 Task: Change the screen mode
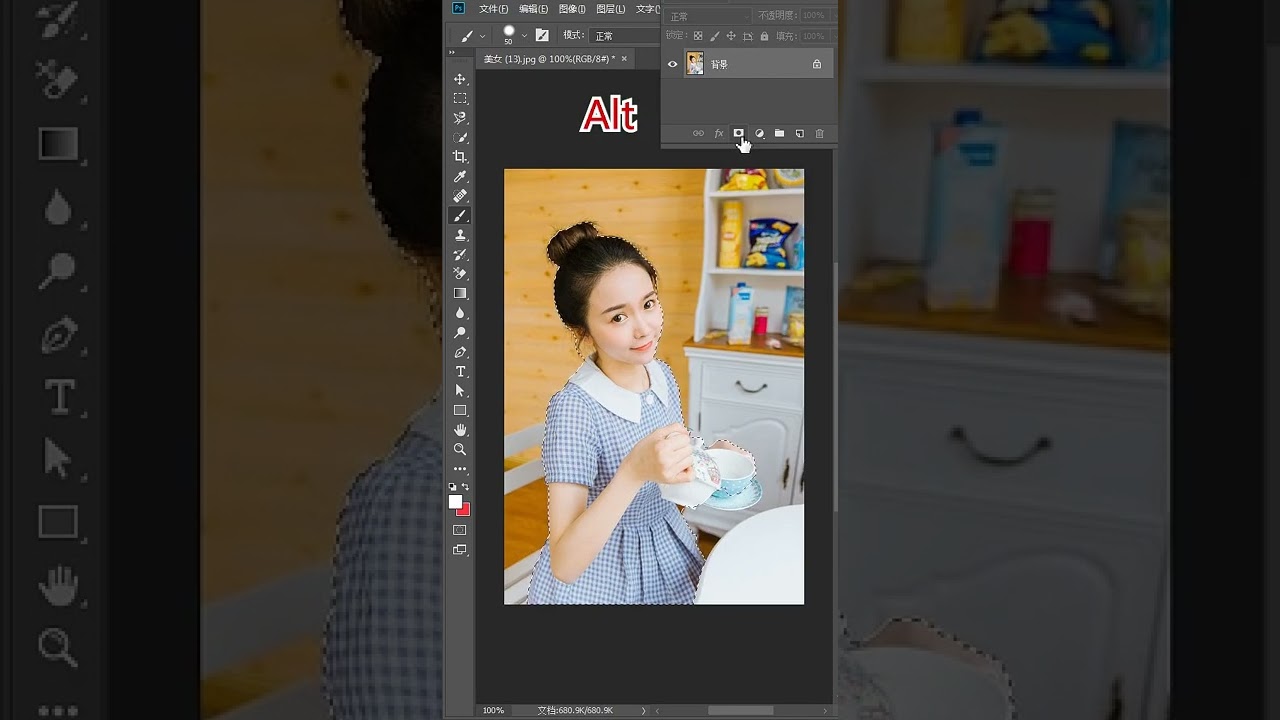pyautogui.click(x=460, y=550)
